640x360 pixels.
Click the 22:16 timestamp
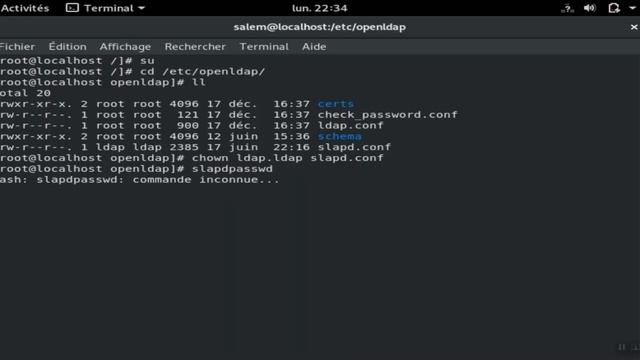(291, 147)
